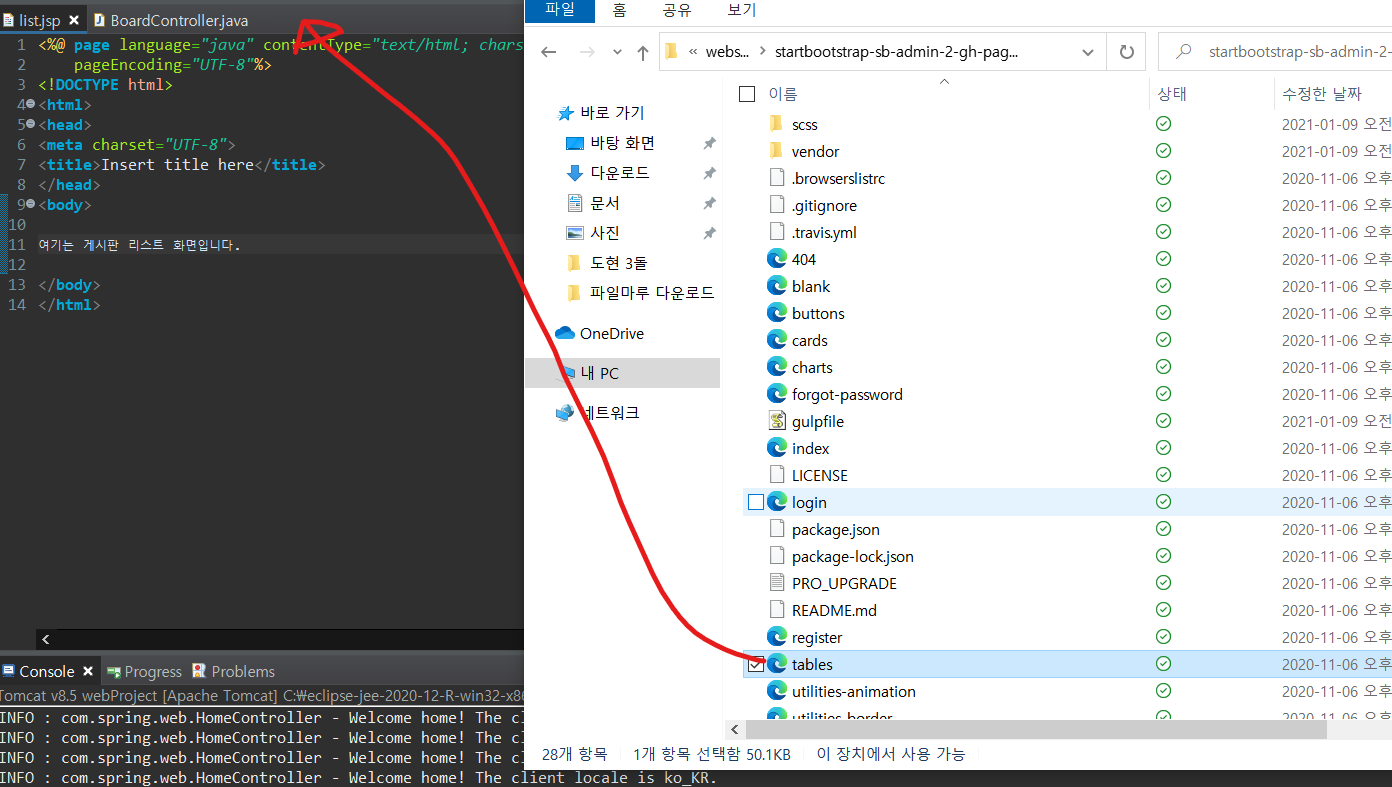Select the package.json file icon

click(x=776, y=529)
